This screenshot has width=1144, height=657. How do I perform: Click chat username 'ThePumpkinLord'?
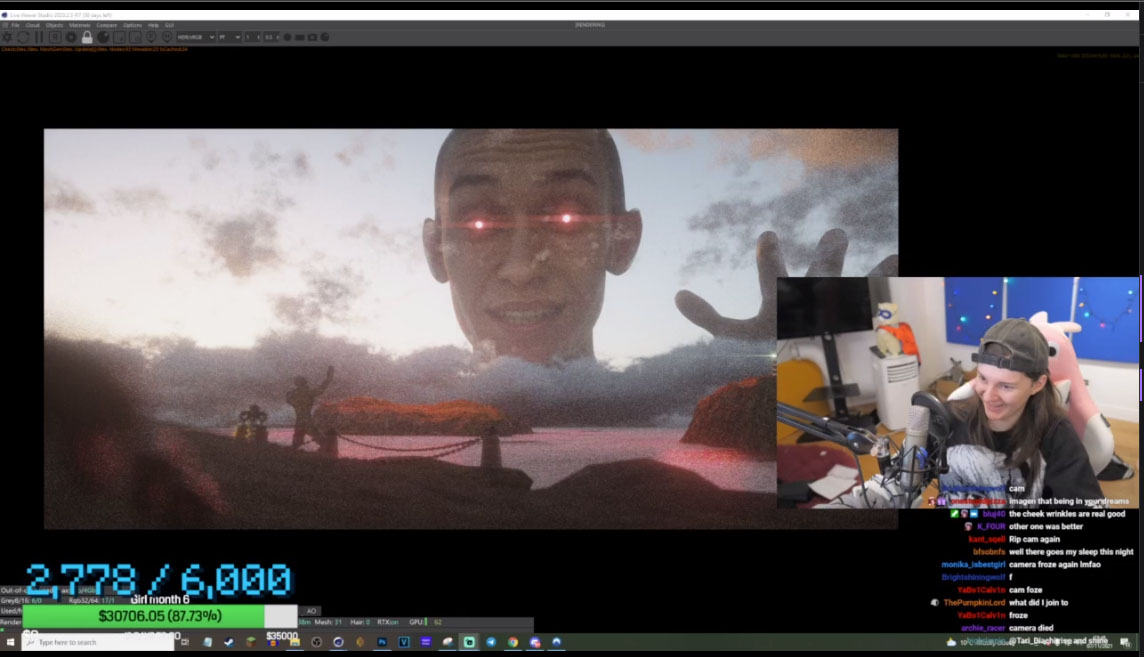[x=974, y=603]
